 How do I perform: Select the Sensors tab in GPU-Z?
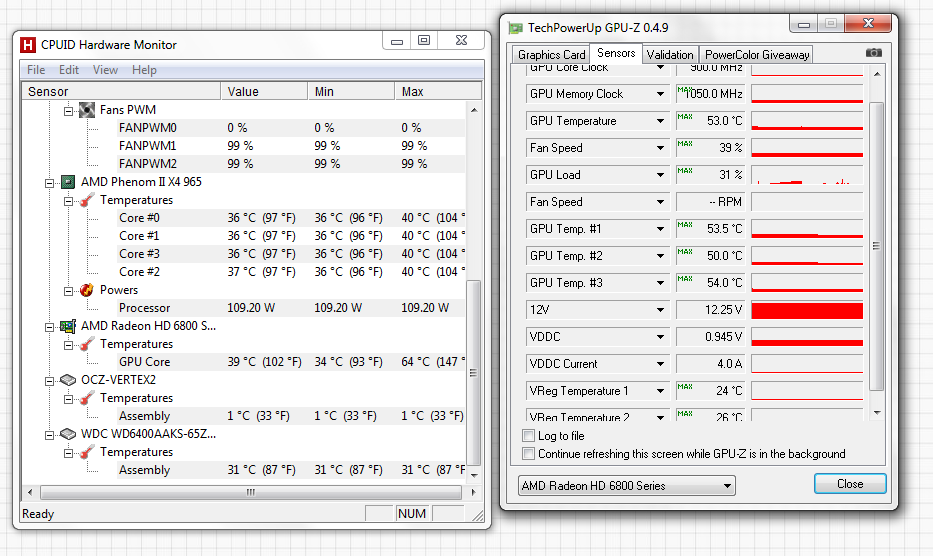616,53
